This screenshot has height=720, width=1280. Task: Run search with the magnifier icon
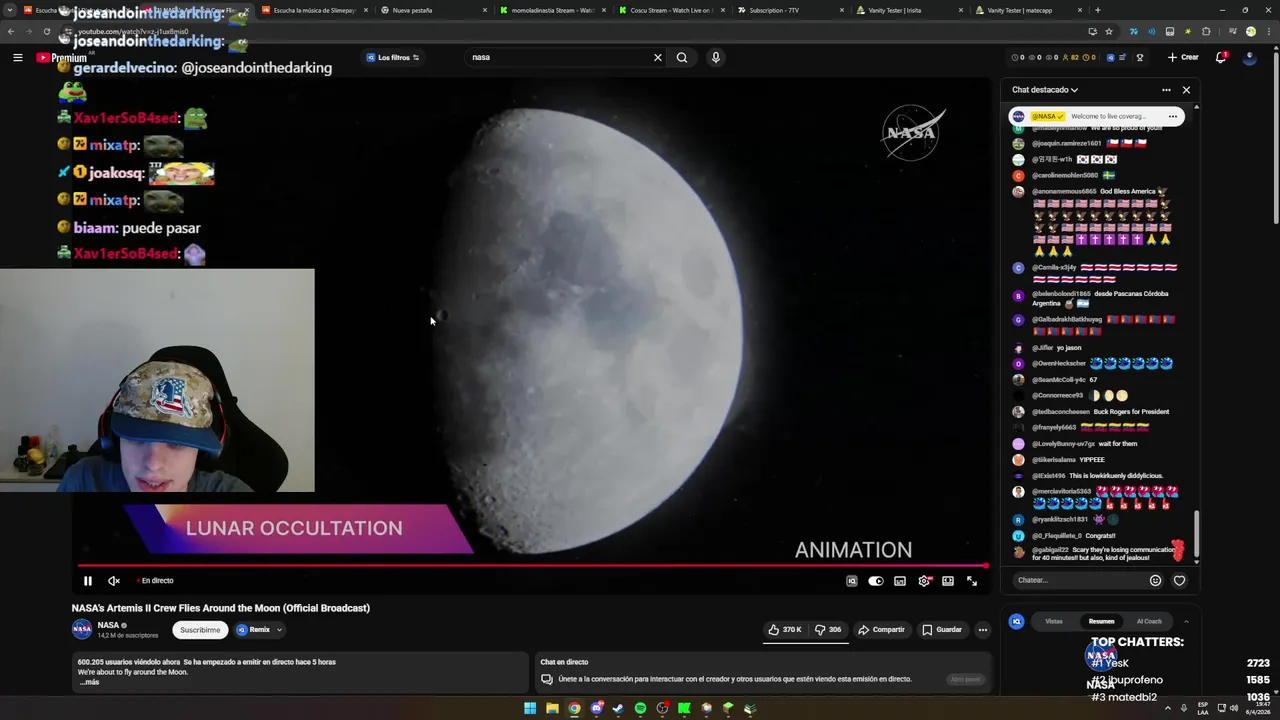pos(682,57)
